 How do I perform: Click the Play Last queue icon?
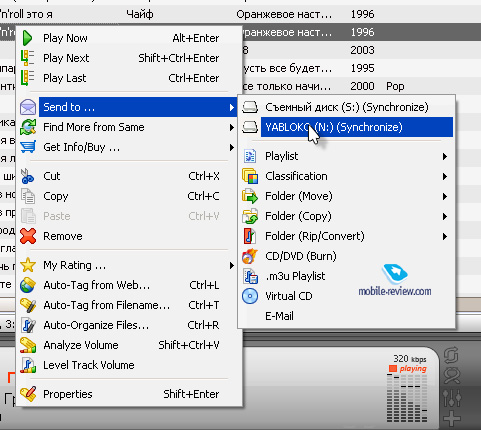point(27,78)
